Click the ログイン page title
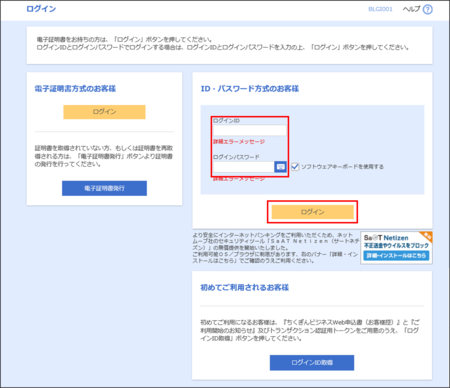 pyautogui.click(x=41, y=9)
